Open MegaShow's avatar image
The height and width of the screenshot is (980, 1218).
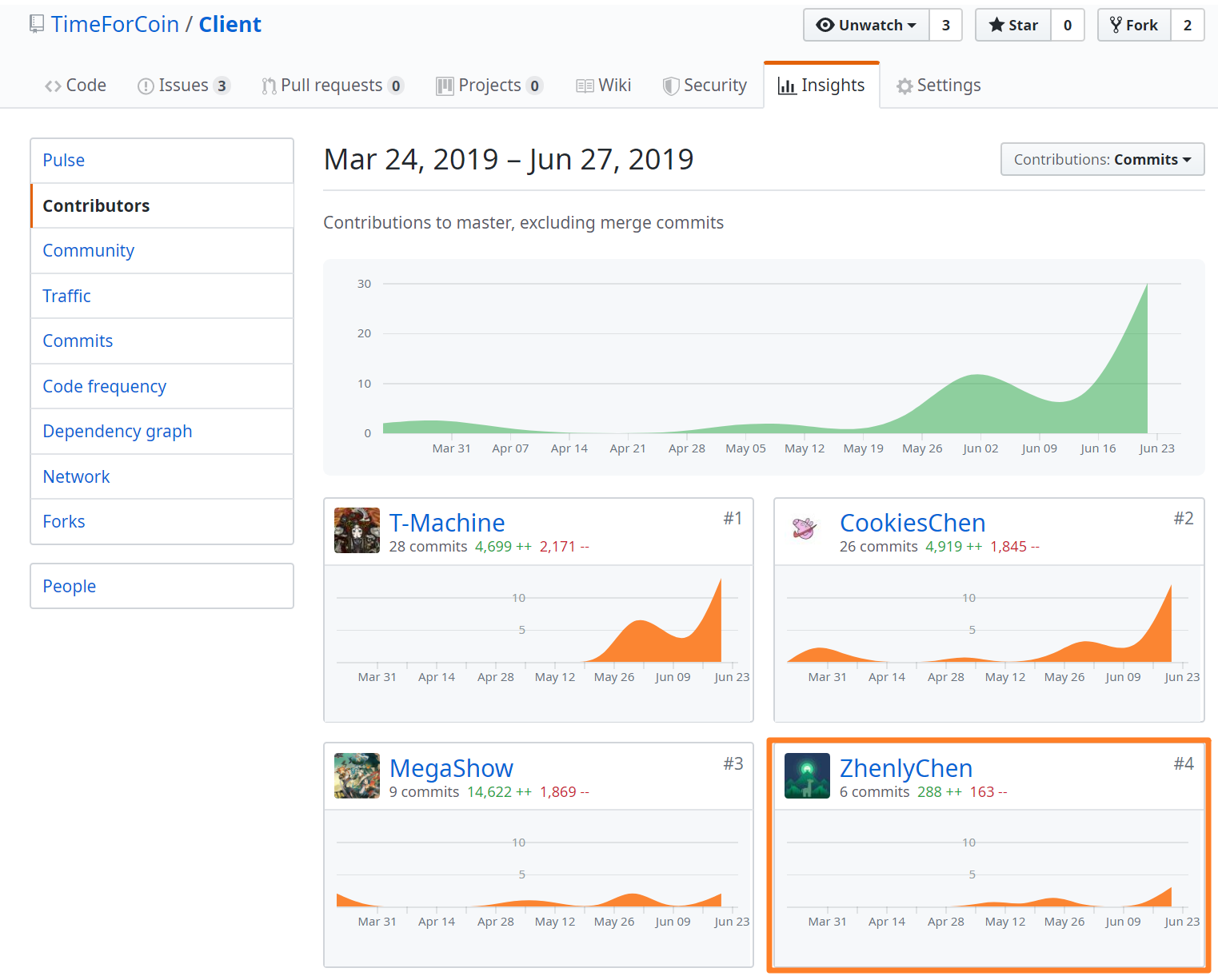[x=357, y=775]
